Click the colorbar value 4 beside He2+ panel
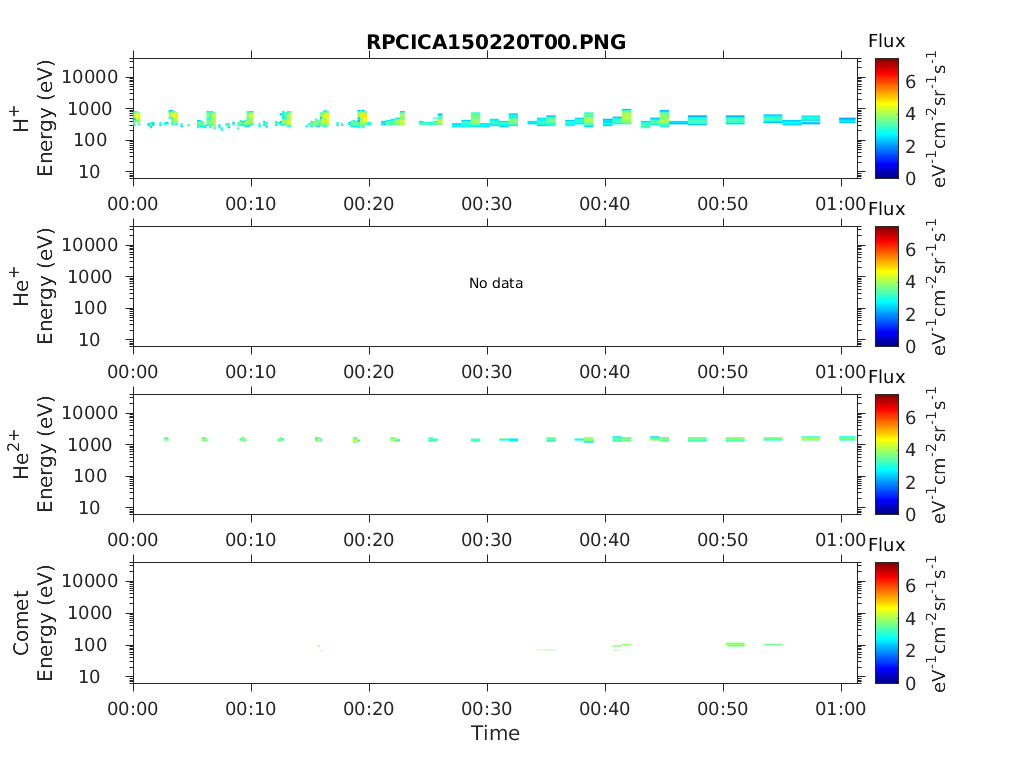 coord(910,450)
